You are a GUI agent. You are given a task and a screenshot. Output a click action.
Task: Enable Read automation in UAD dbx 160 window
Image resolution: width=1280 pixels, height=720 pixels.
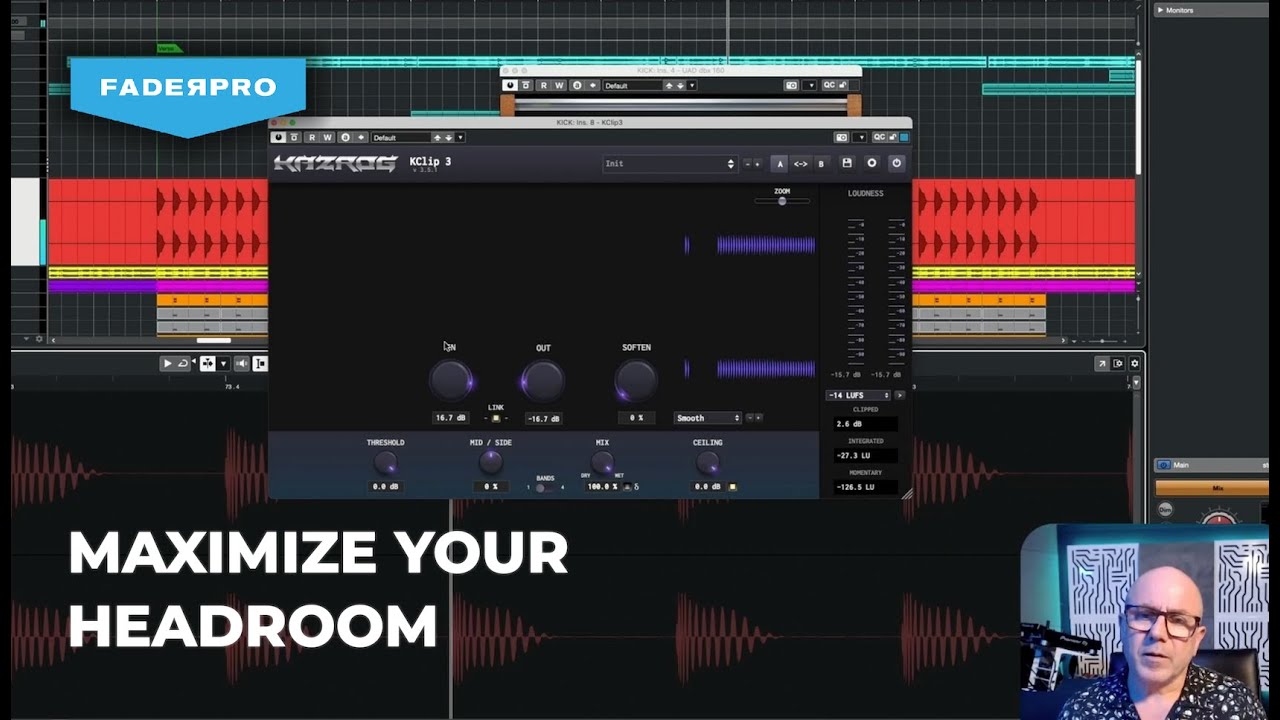[544, 85]
